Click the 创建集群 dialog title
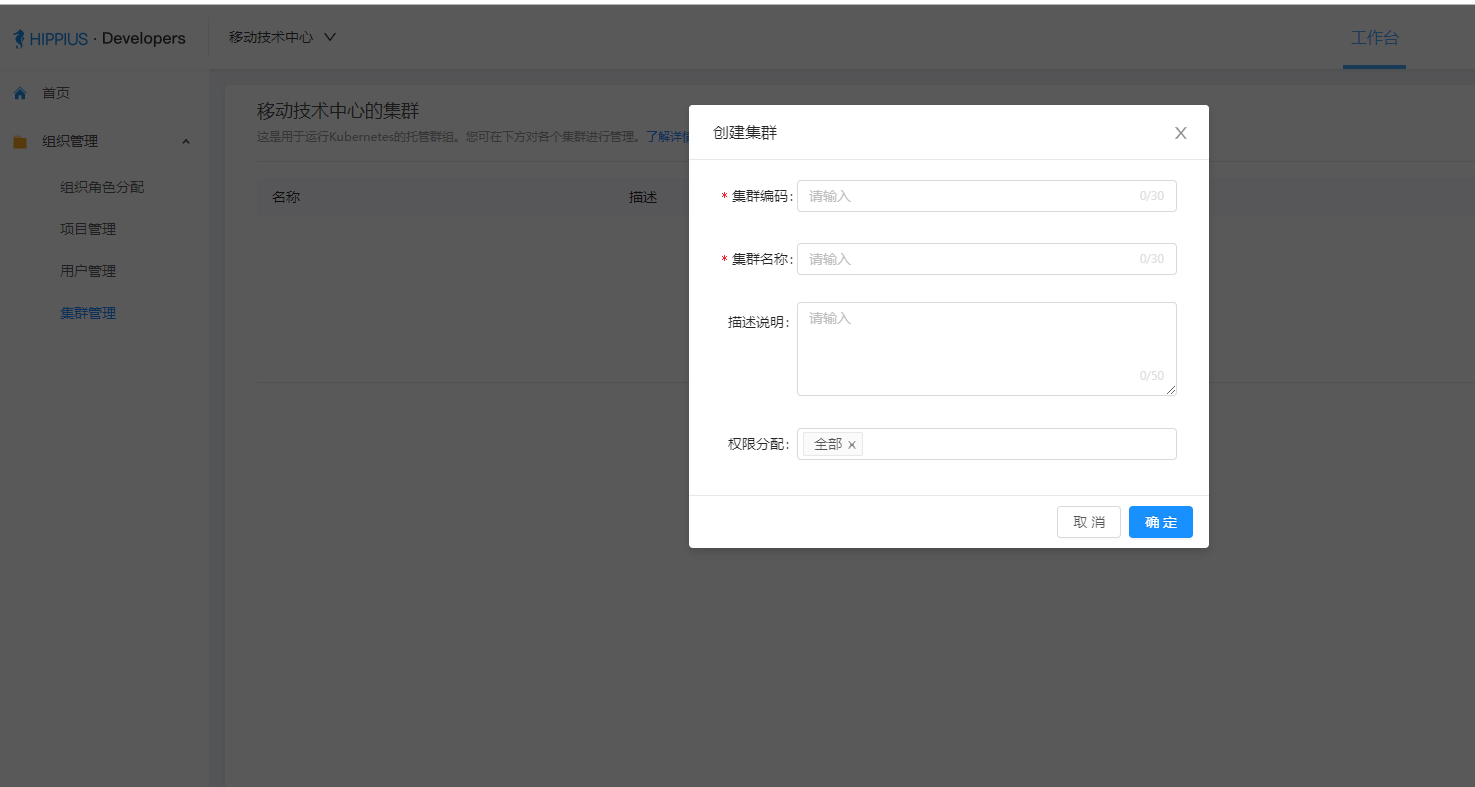 coord(744,133)
